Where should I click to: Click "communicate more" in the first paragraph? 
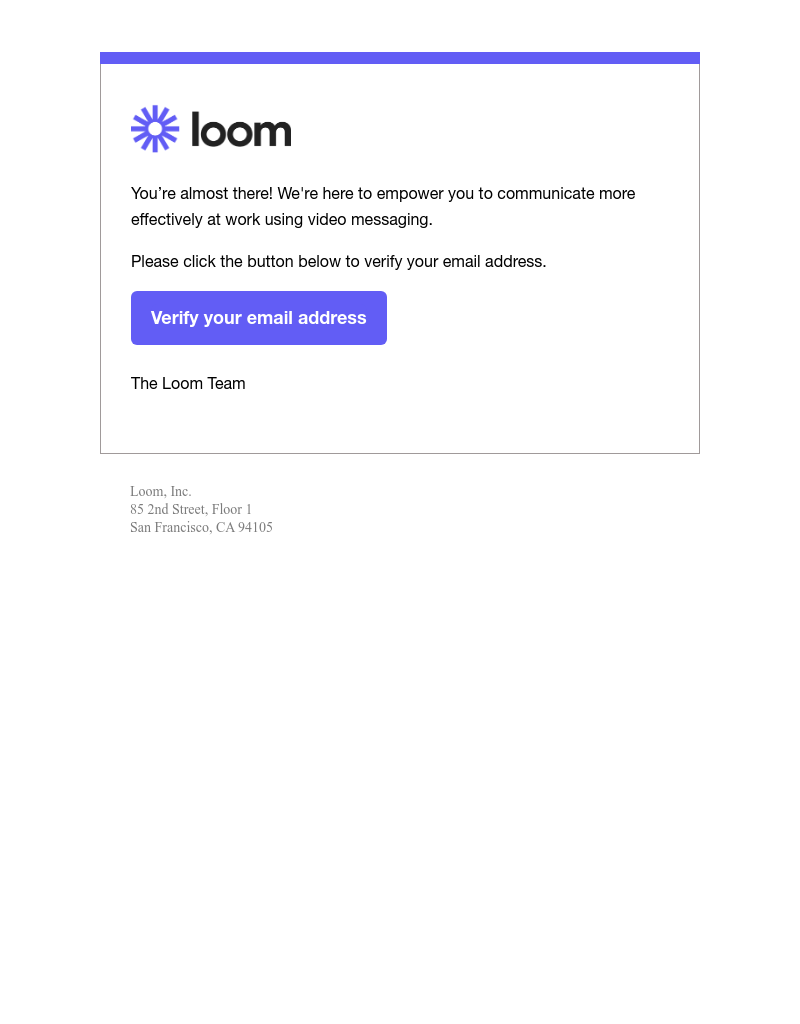click(566, 193)
